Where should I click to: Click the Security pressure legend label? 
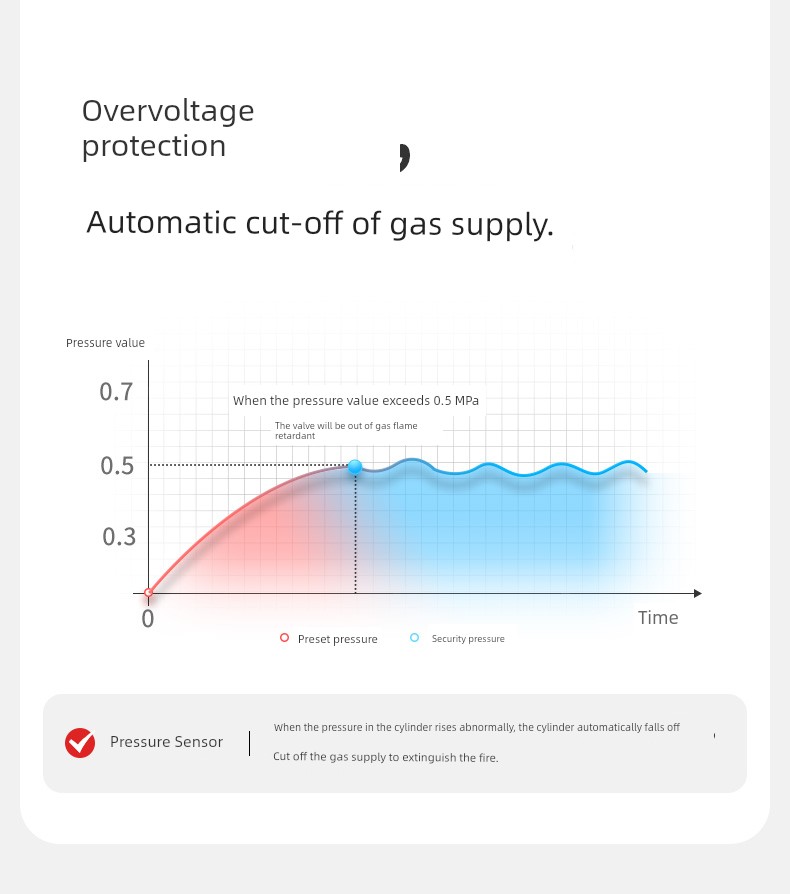[x=468, y=639]
